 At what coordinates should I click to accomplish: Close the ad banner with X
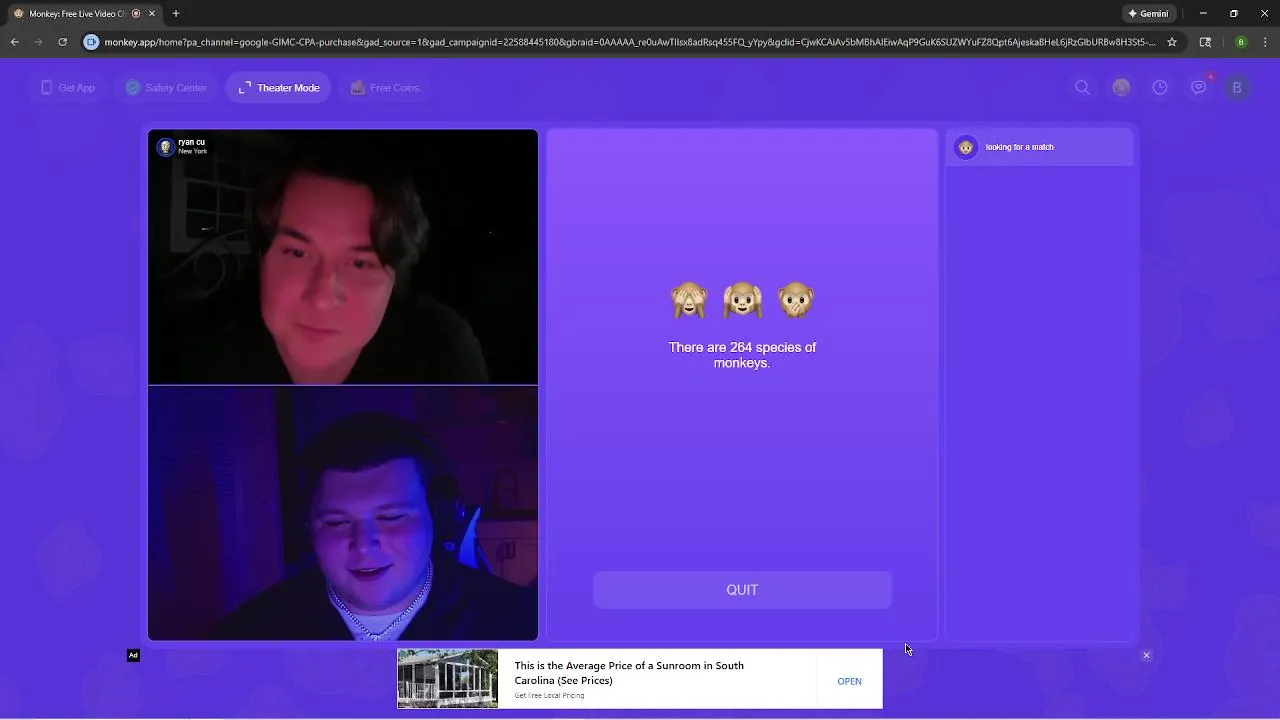point(1146,656)
